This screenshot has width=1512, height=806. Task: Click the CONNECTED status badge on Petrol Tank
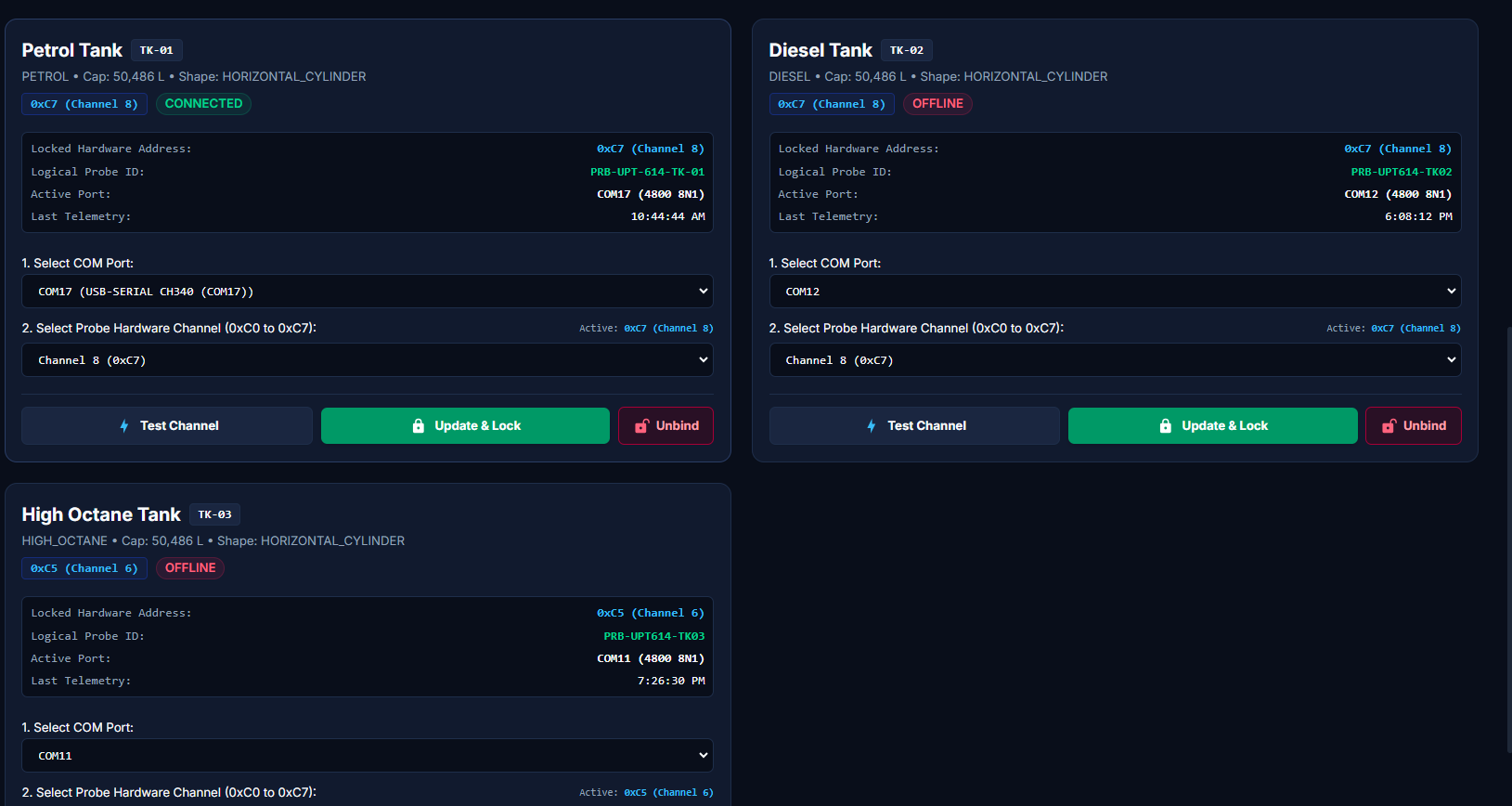pyautogui.click(x=203, y=104)
